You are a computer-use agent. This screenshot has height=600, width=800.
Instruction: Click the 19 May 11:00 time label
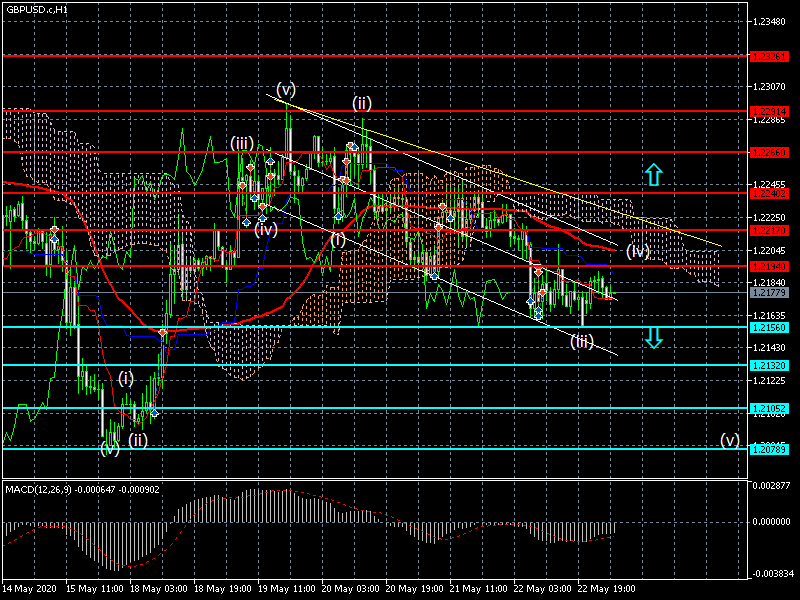click(287, 589)
